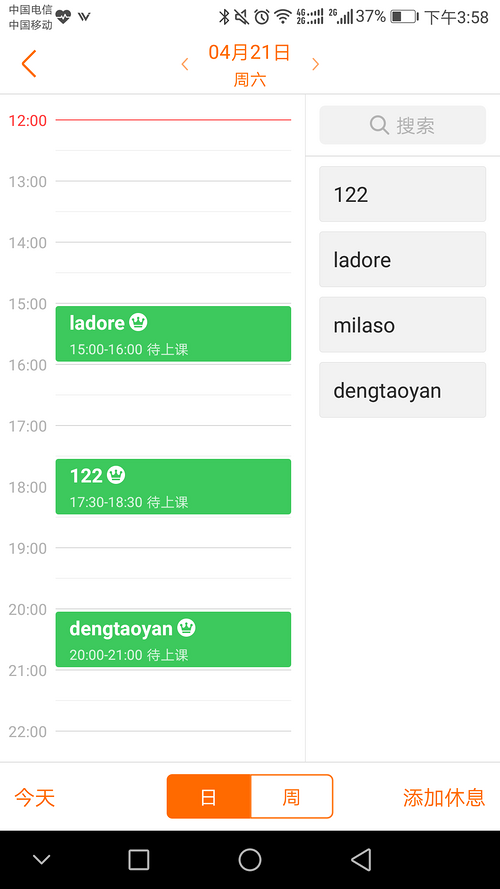Tap the Android home circle button

coord(249,860)
